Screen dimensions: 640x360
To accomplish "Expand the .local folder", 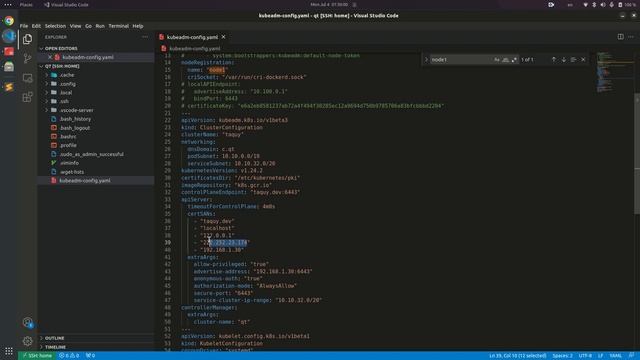I will 47,93.
